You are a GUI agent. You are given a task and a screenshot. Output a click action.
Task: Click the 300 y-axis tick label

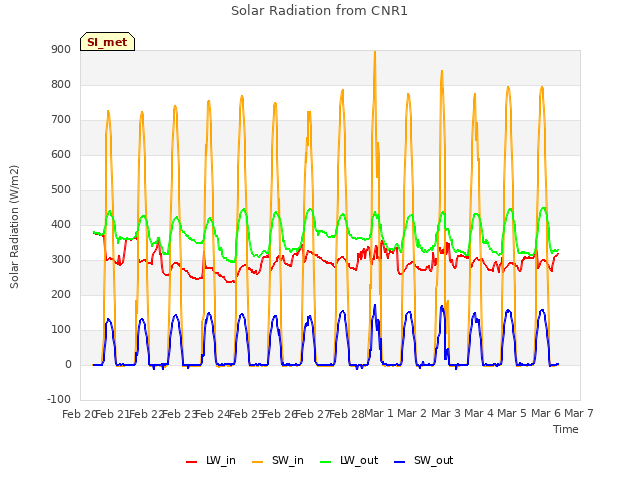[61, 260]
